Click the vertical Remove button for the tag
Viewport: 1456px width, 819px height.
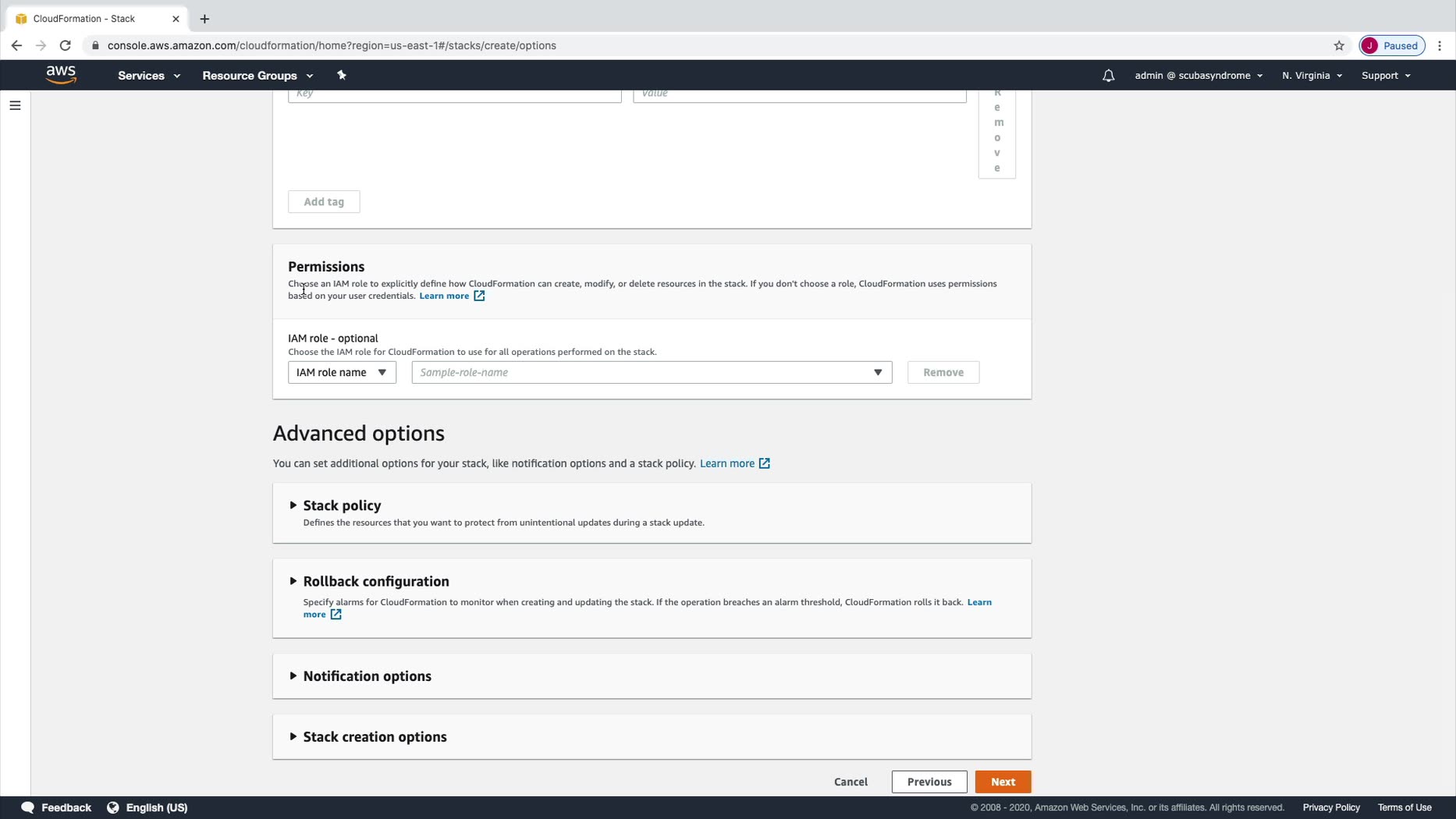[997, 133]
